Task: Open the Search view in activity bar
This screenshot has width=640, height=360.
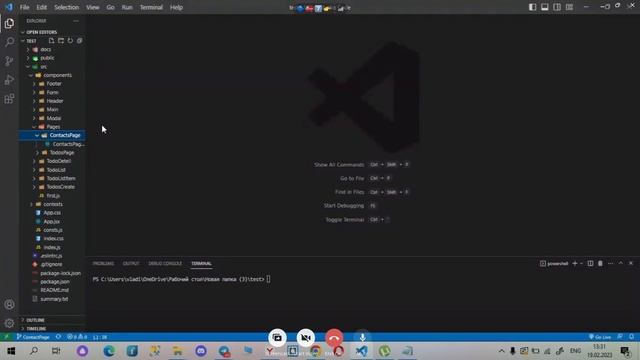Action: click(9, 42)
